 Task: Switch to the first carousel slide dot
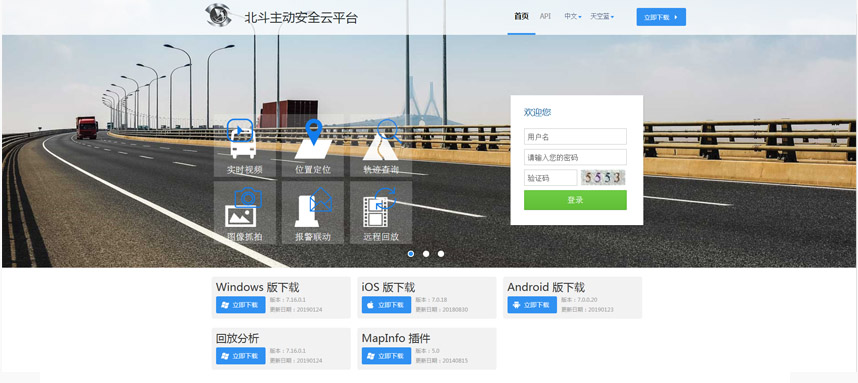(x=411, y=254)
